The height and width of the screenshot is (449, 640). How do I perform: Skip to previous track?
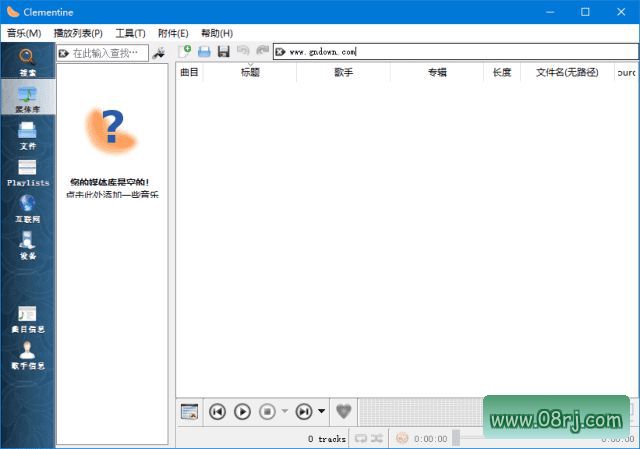[217, 411]
